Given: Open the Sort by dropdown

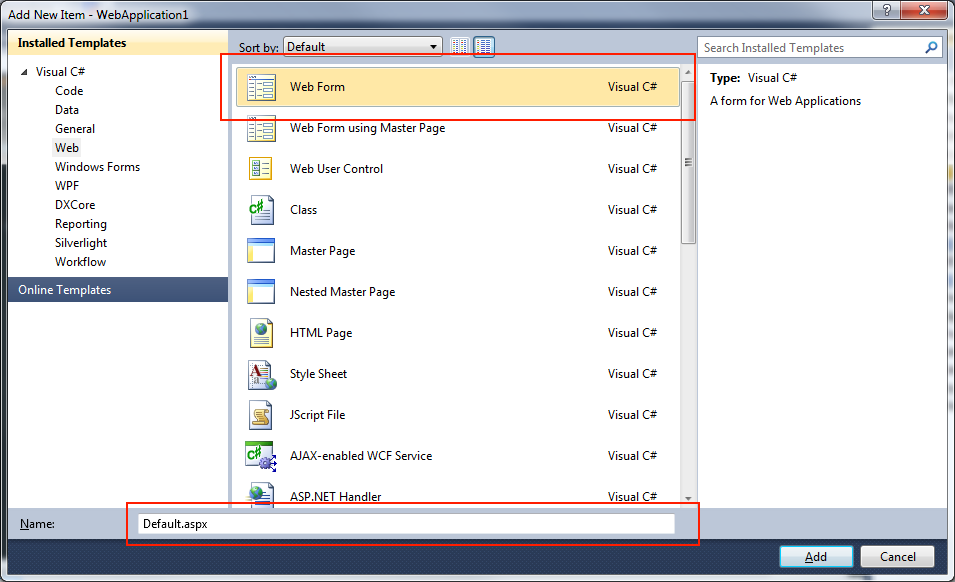Looking at the screenshot, I should coord(362,47).
